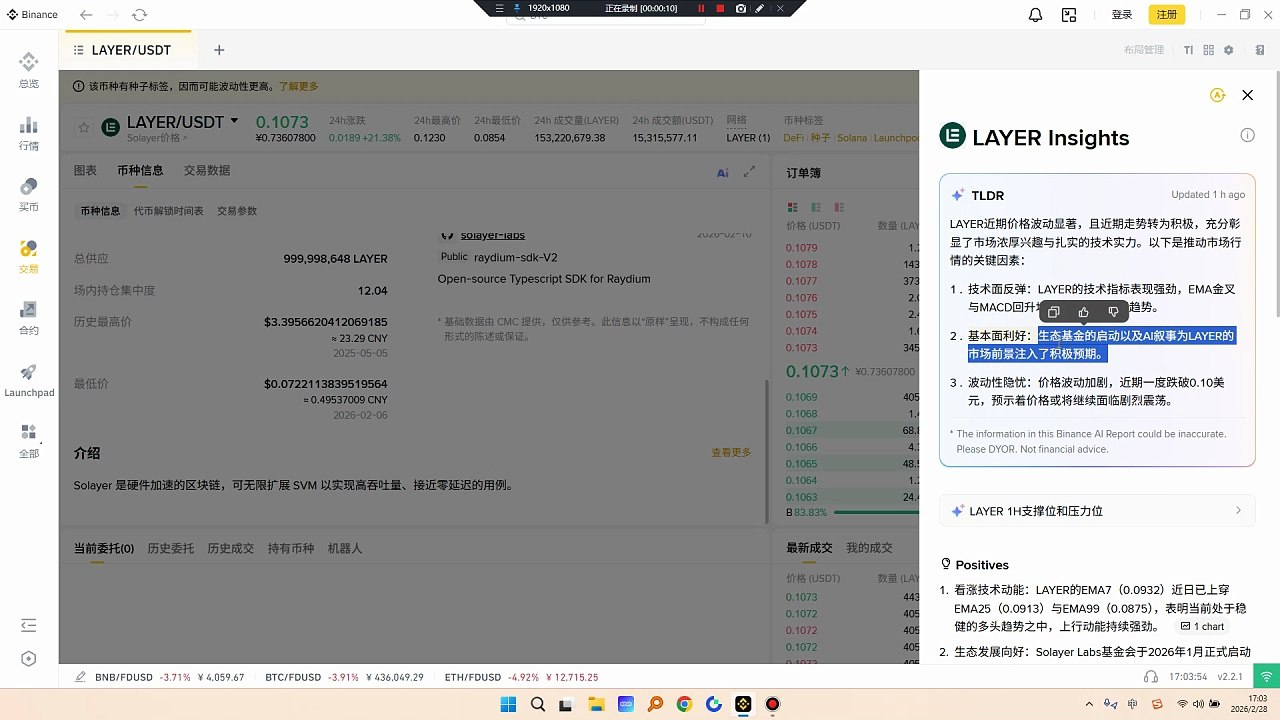Switch to the 图表 chart tab
Image resolution: width=1280 pixels, height=720 pixels.
(85, 171)
